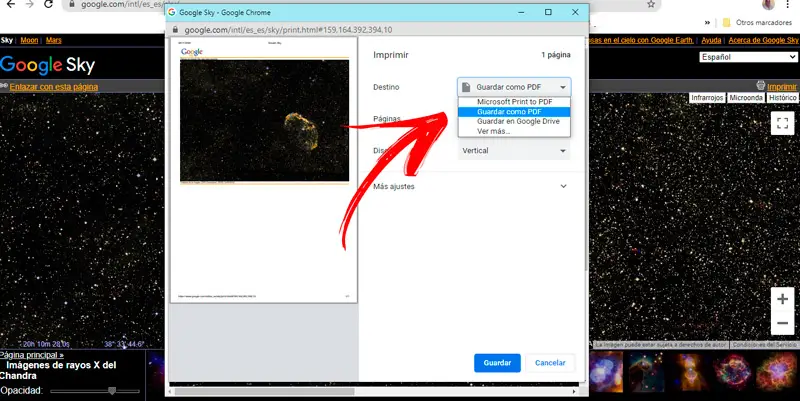This screenshot has width=800, height=401.
Task: Show hidden bookmarks chevron
Action: 707,22
